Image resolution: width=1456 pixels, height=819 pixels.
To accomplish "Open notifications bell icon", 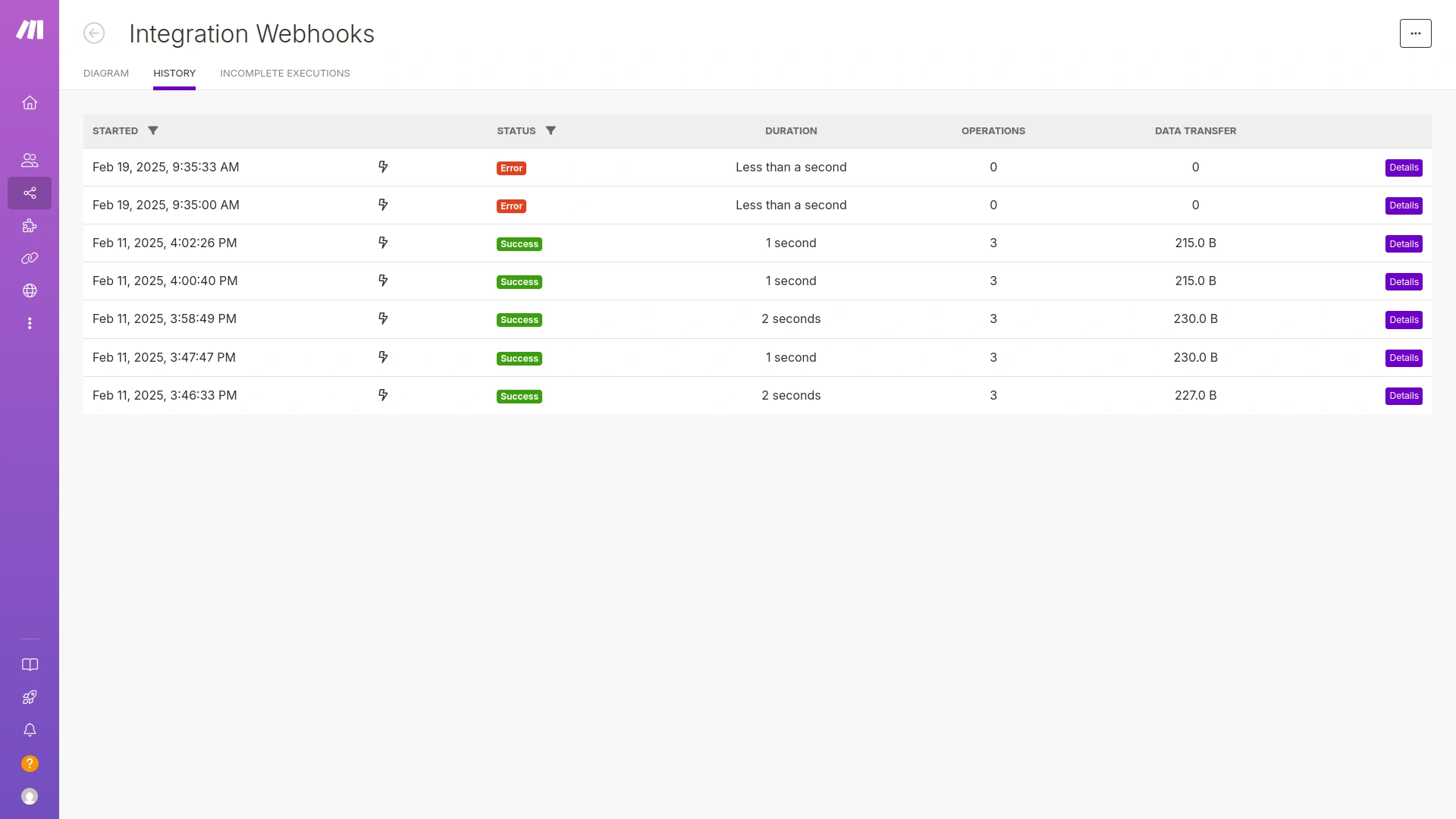I will point(30,730).
